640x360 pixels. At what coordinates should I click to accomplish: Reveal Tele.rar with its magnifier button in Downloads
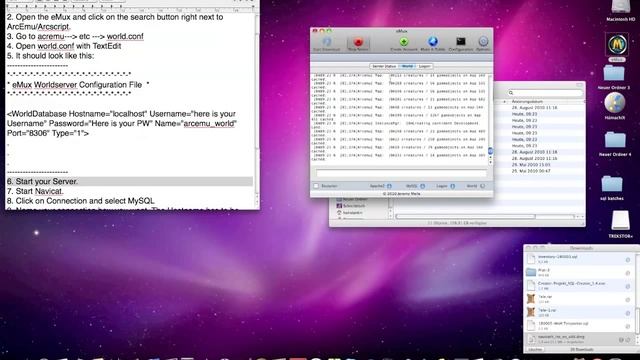click(628, 300)
